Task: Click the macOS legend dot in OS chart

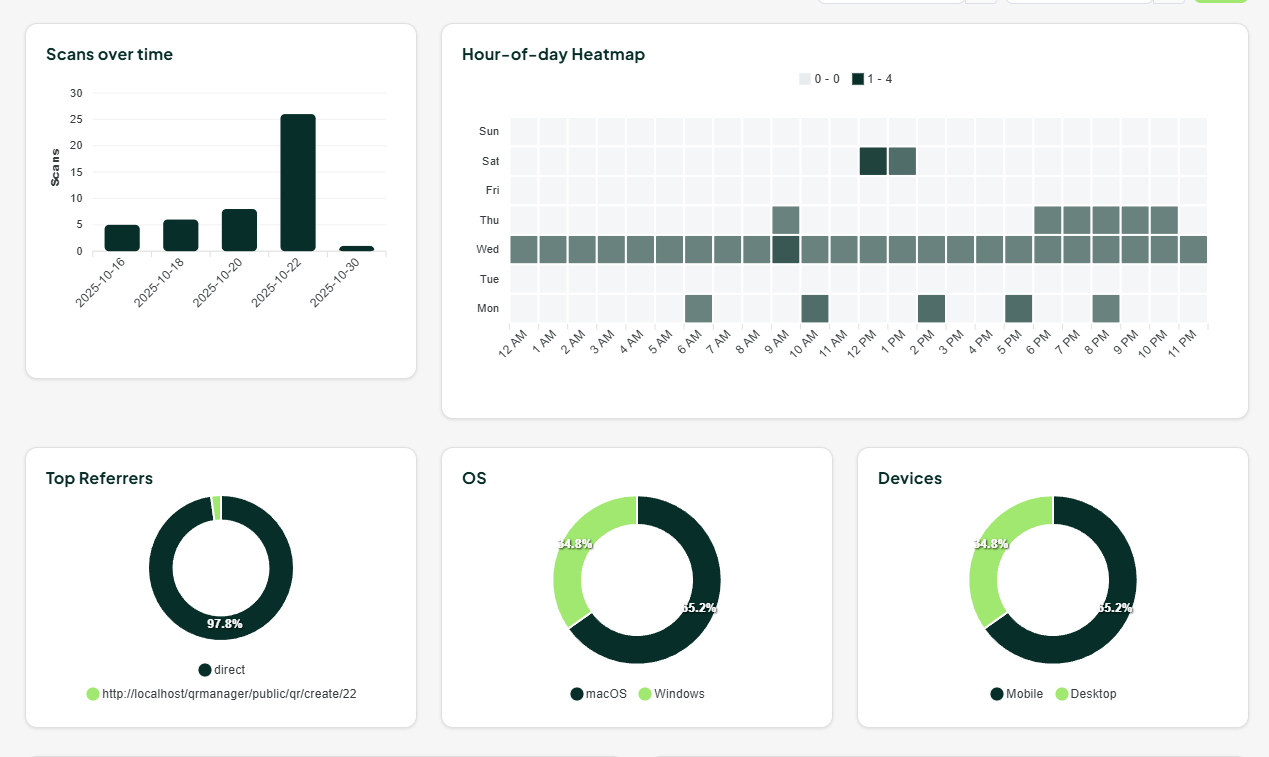Action: coord(575,693)
